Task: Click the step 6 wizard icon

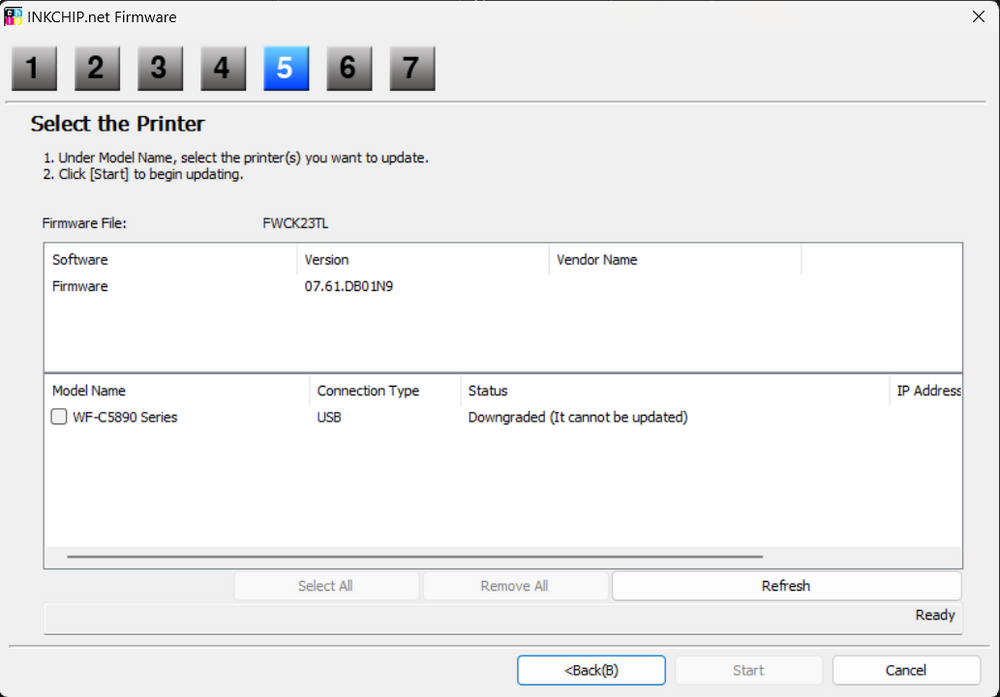Action: (348, 68)
